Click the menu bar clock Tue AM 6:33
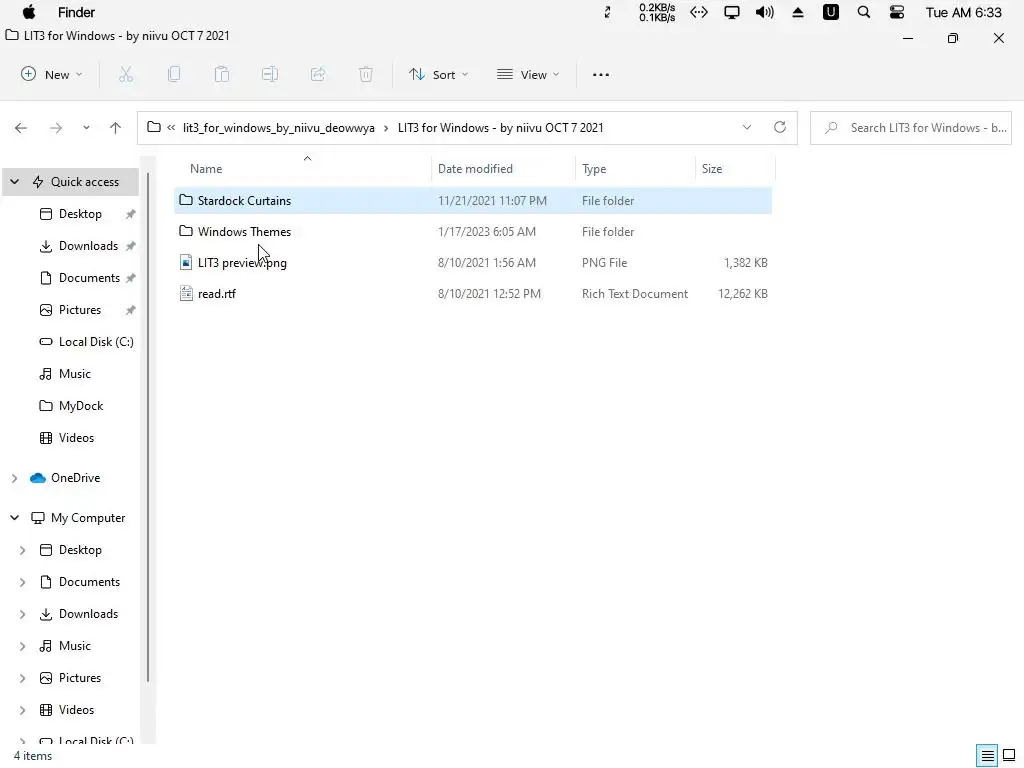Screen dimensions: 1024x768 point(963,12)
